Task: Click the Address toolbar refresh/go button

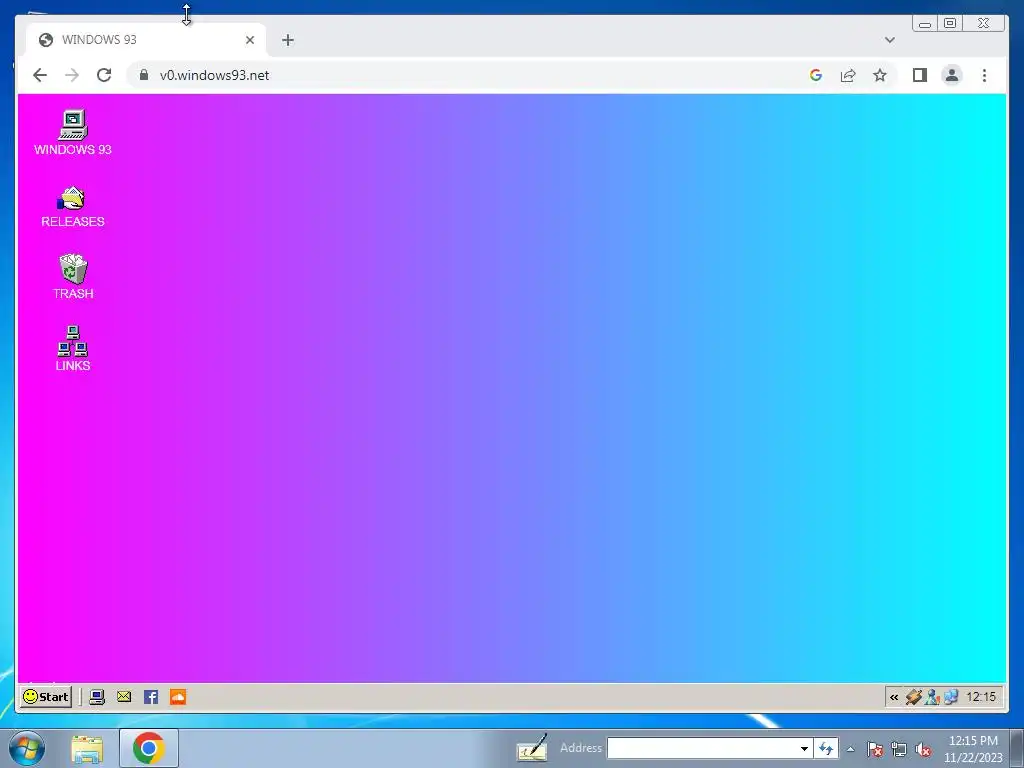Action: click(x=826, y=748)
